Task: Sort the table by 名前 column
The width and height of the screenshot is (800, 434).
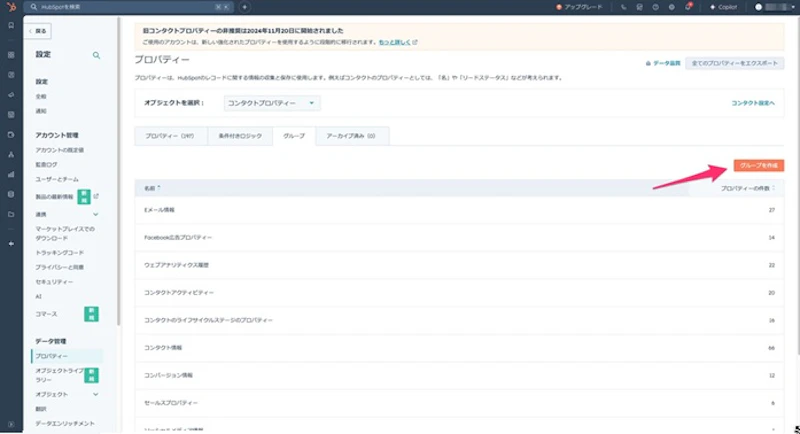Action: (x=152, y=188)
